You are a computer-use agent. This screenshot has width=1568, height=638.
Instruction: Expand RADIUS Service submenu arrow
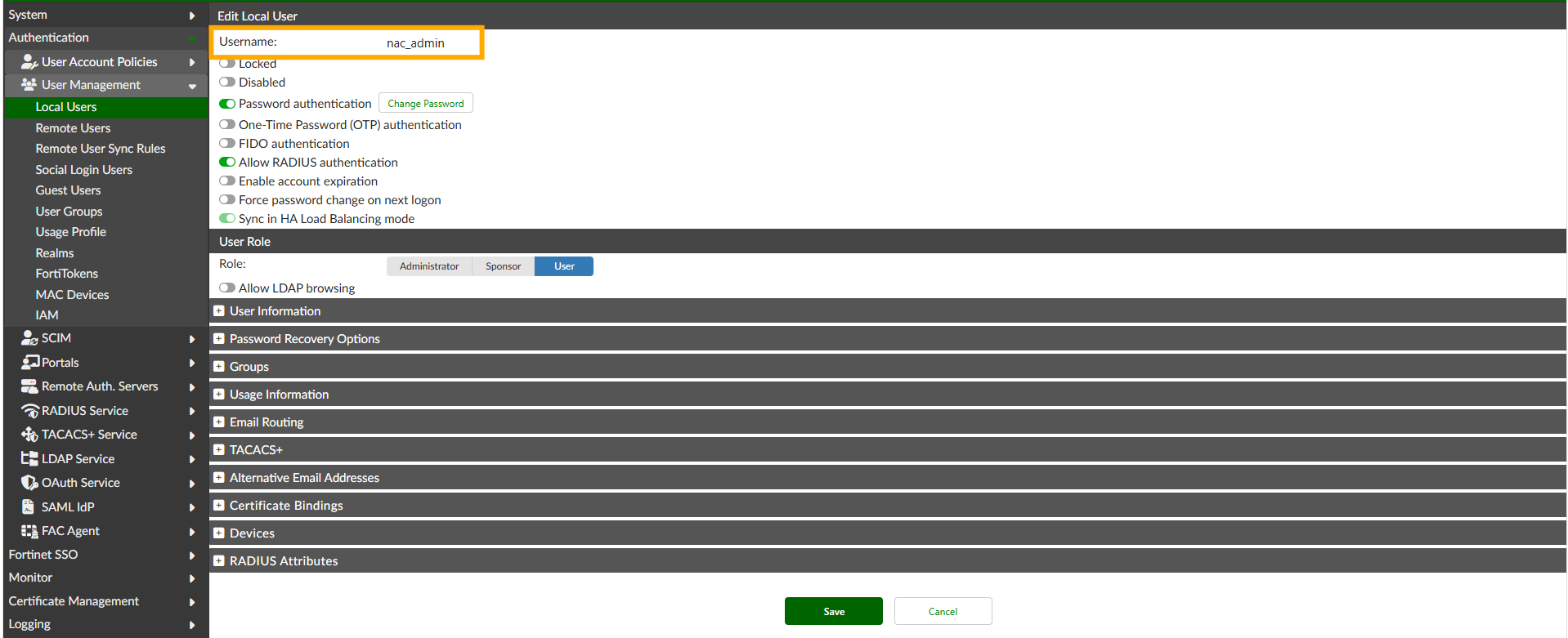pyautogui.click(x=192, y=412)
